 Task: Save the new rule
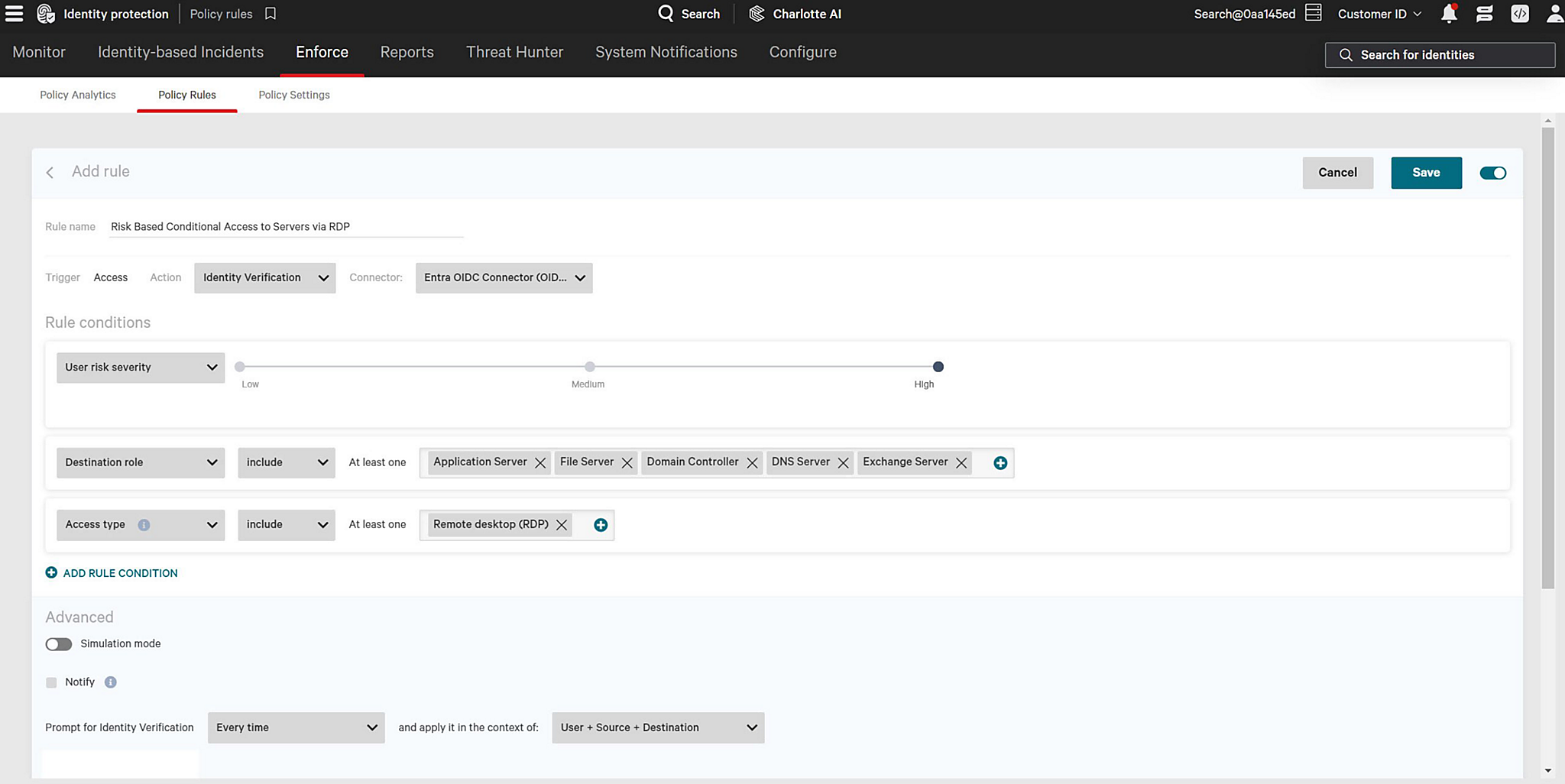1425,173
